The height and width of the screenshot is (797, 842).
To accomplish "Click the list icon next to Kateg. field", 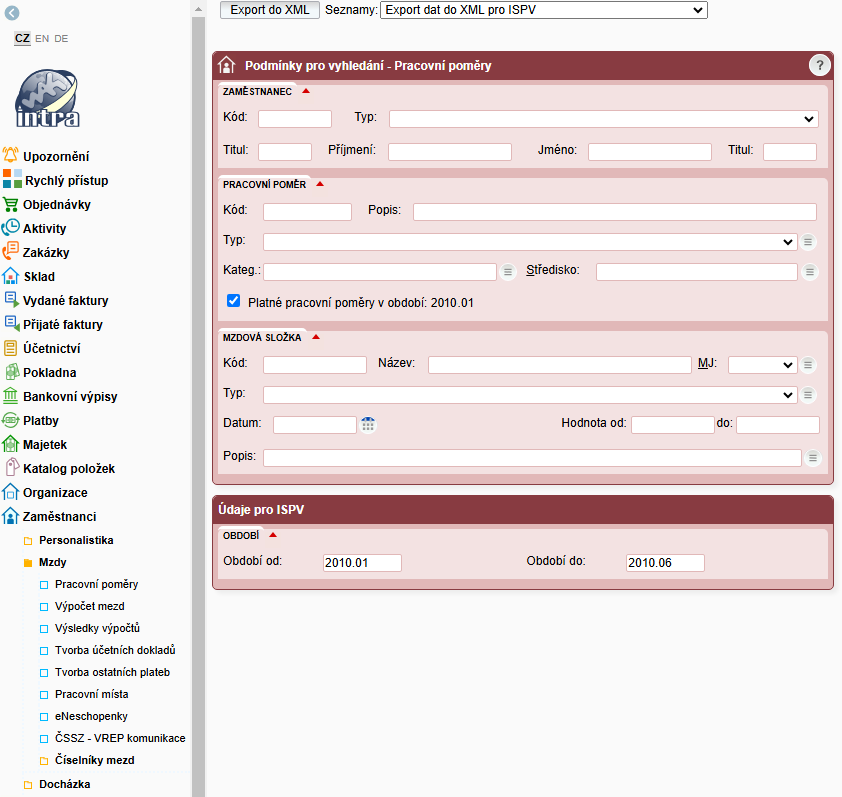I will 508,272.
